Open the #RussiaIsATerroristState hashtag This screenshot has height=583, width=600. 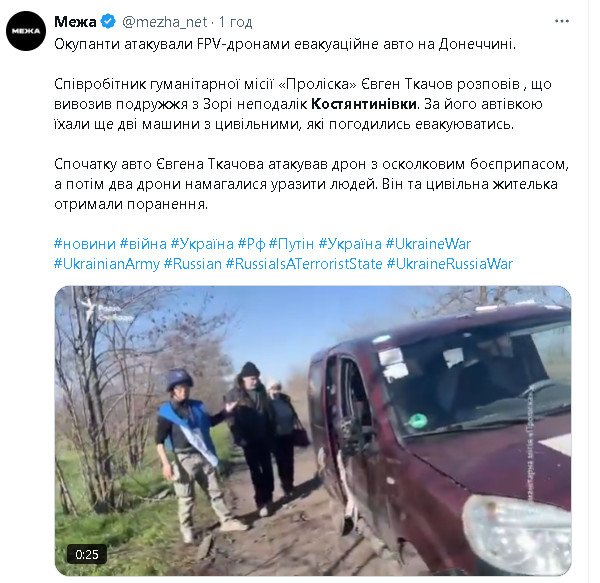tap(304, 264)
